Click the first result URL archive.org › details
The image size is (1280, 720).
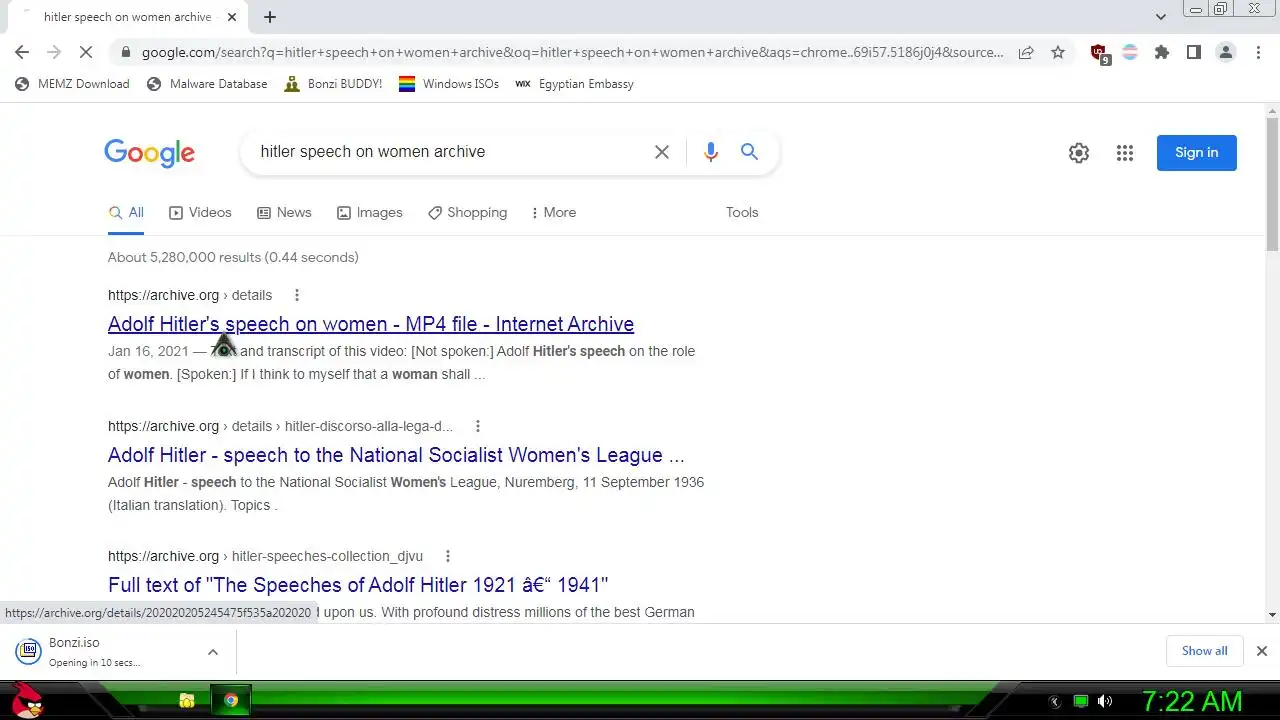pyautogui.click(x=190, y=295)
